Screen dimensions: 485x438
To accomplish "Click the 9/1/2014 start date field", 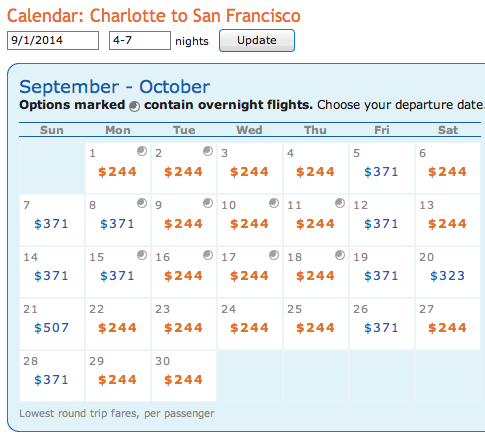I will click(53, 40).
